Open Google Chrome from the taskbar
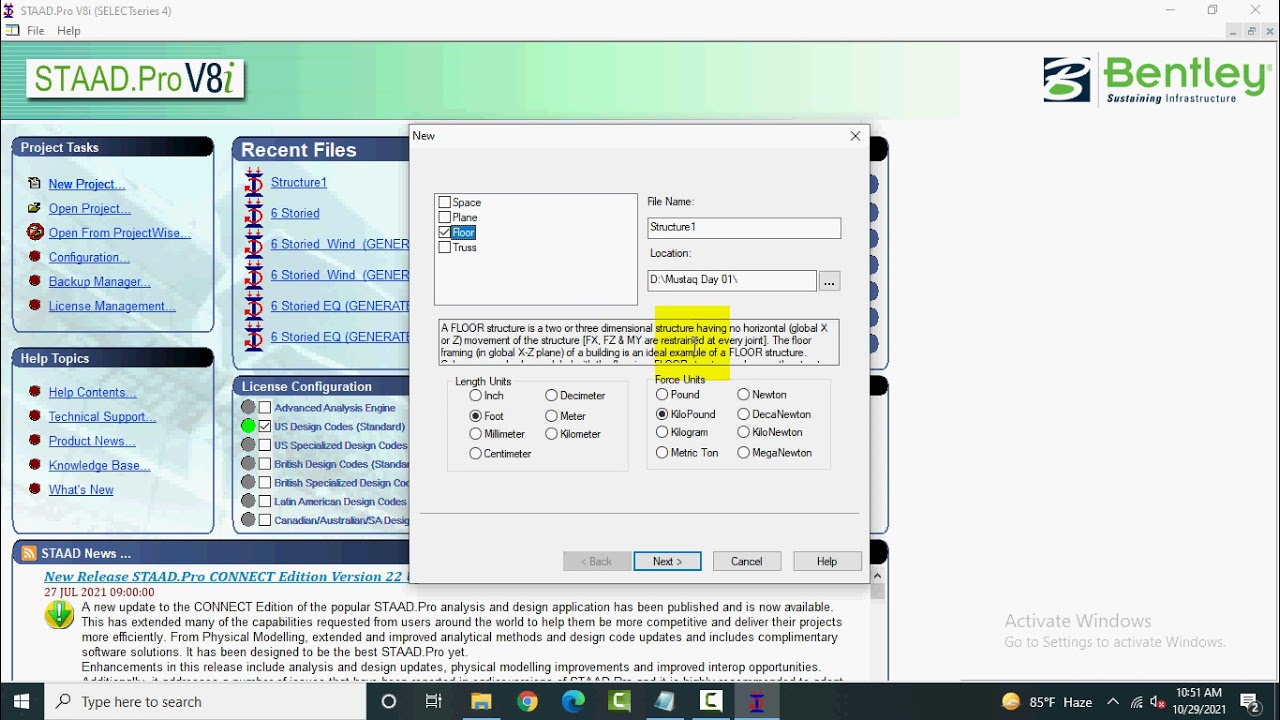The height and width of the screenshot is (720, 1280). [527, 702]
